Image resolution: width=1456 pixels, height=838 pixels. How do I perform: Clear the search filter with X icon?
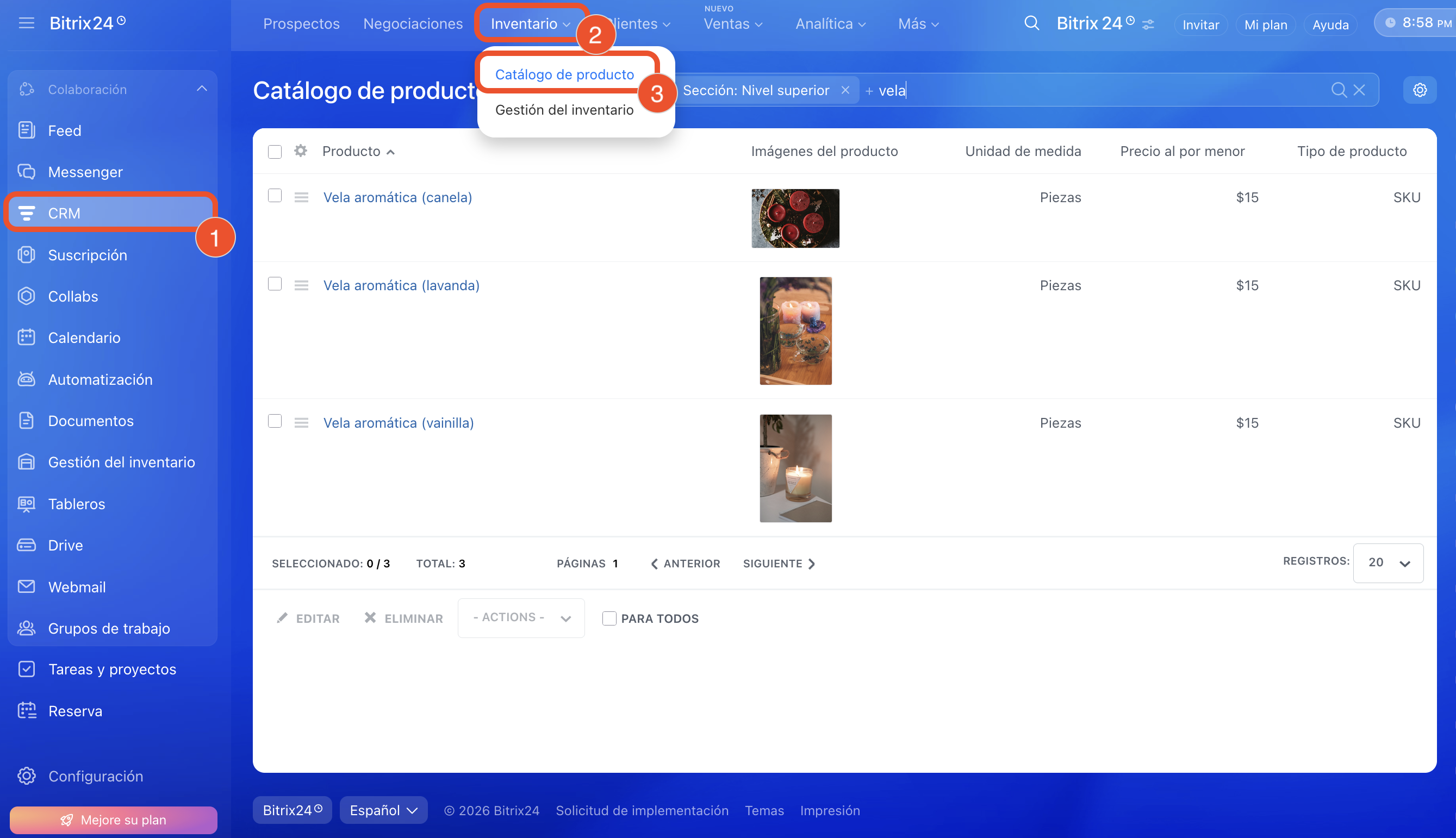click(1359, 90)
